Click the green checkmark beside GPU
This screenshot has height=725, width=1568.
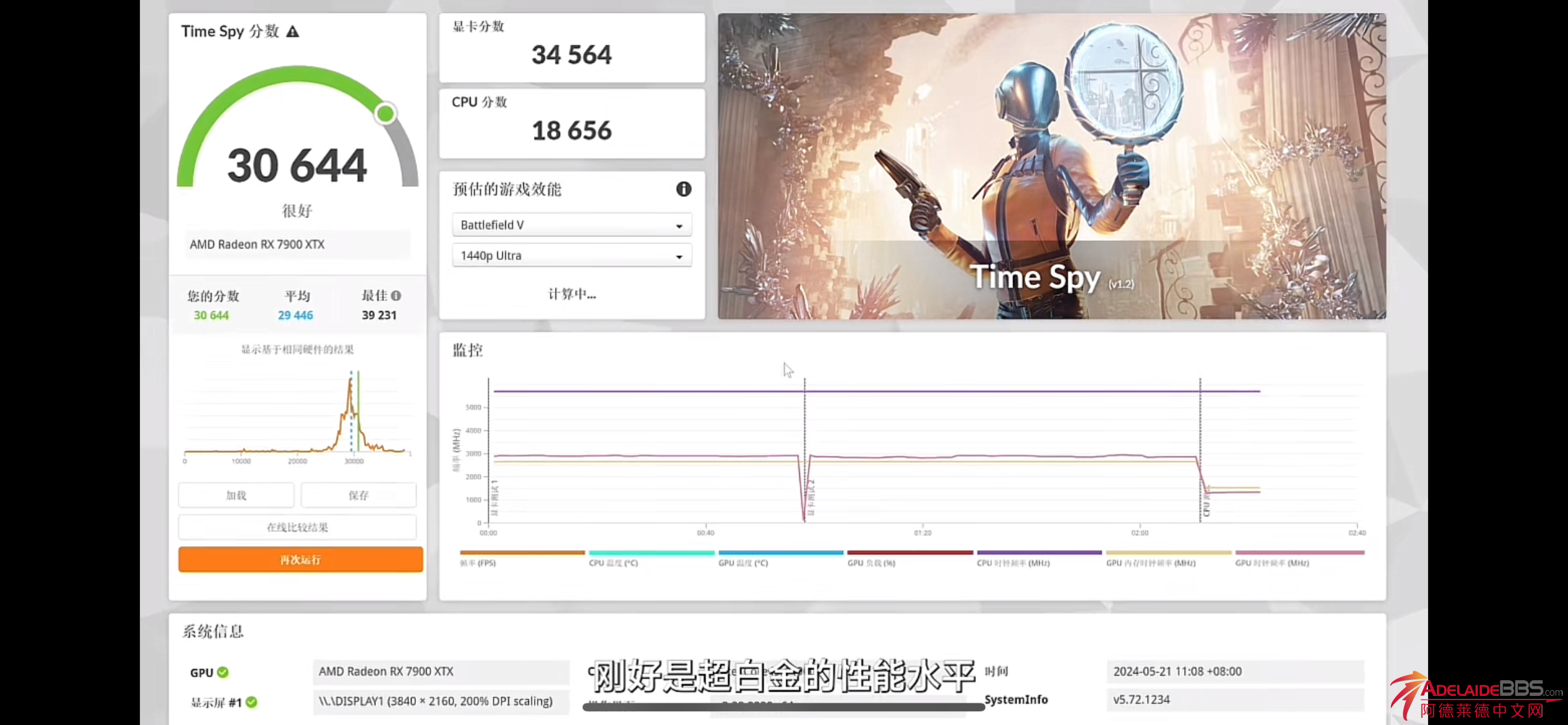(223, 672)
